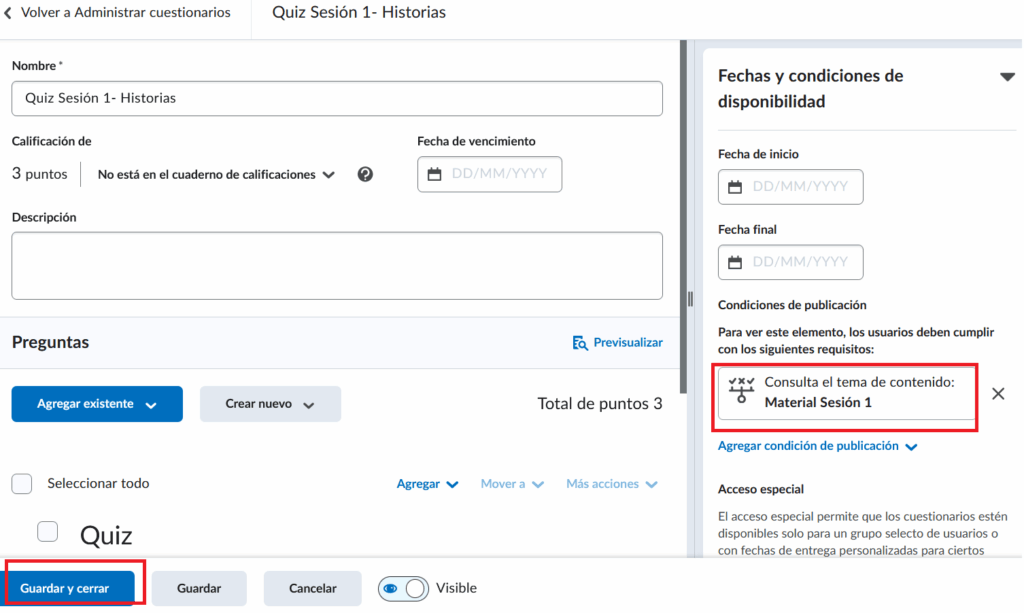Click the Cancelar button
The image size is (1024, 613).
312,588
